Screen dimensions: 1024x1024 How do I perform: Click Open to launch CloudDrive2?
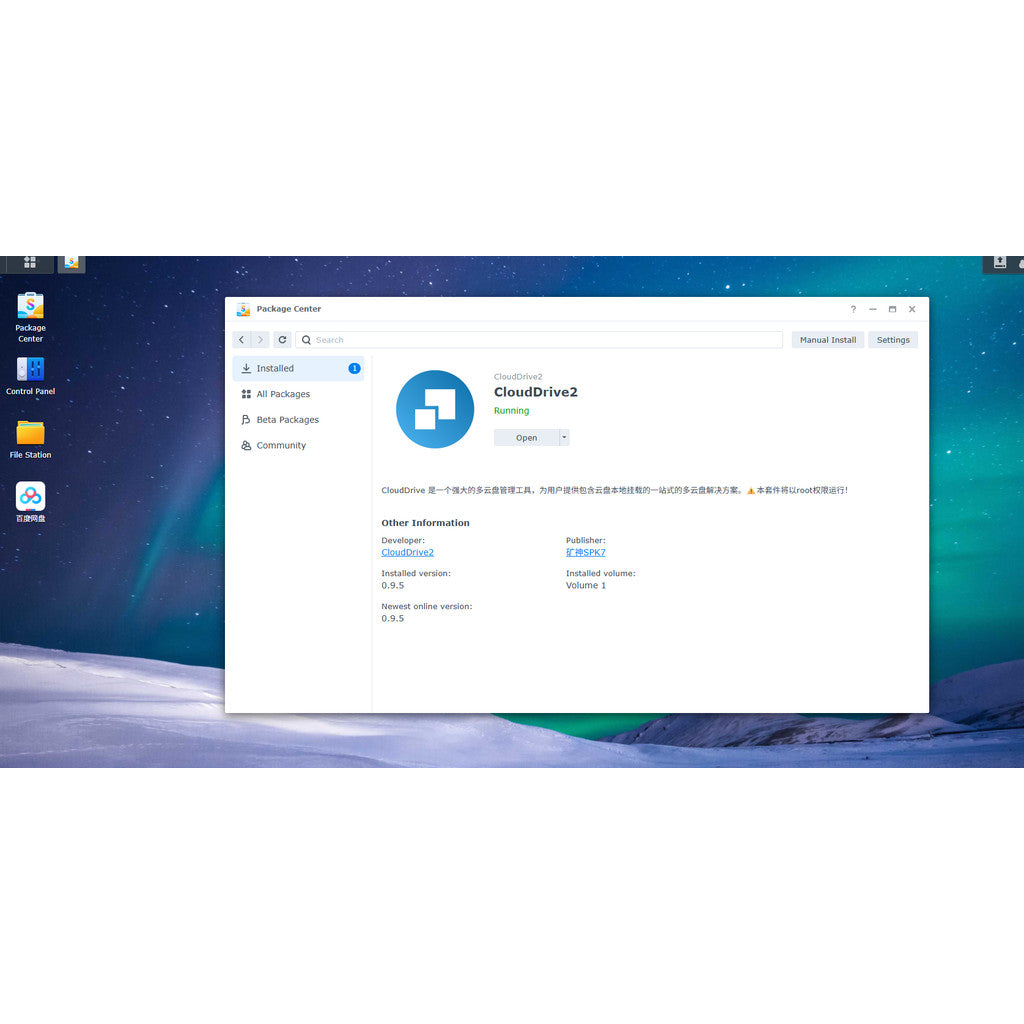(x=526, y=438)
